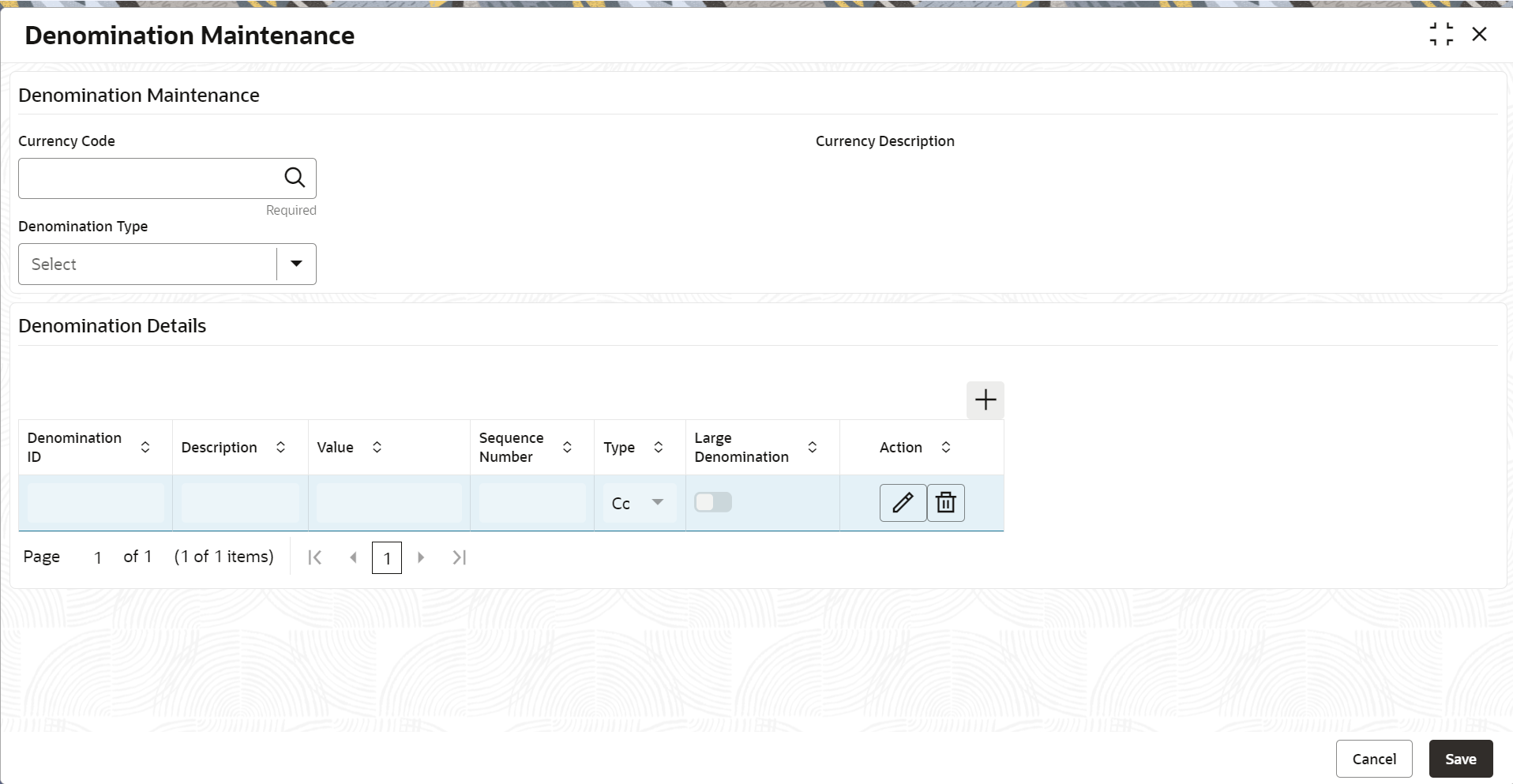1513x784 pixels.
Task: Sort by the Value column
Action: tap(377, 447)
